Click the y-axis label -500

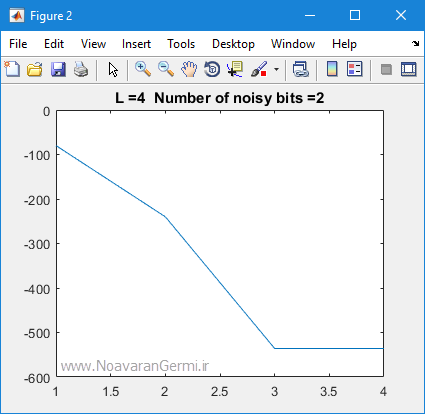[x=37, y=333]
